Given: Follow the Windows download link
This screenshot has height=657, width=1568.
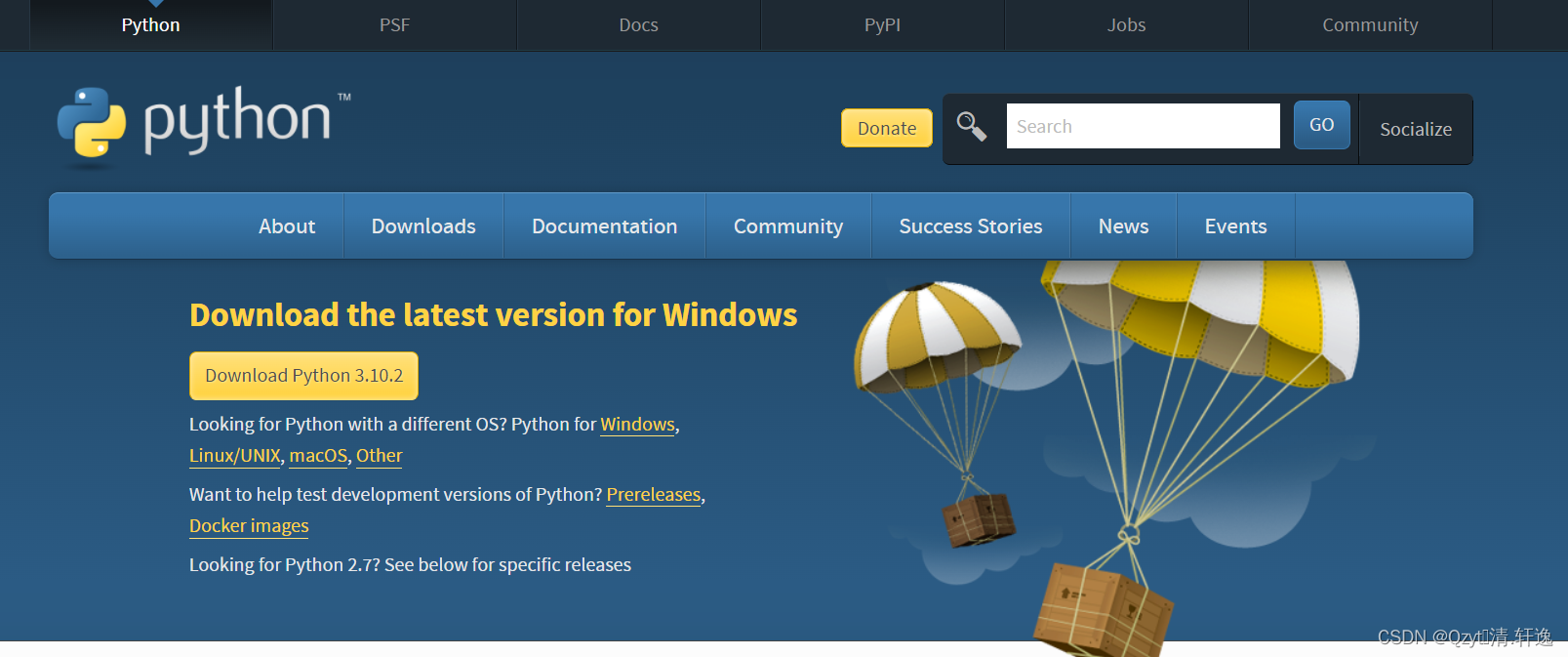Looking at the screenshot, I should 637,425.
